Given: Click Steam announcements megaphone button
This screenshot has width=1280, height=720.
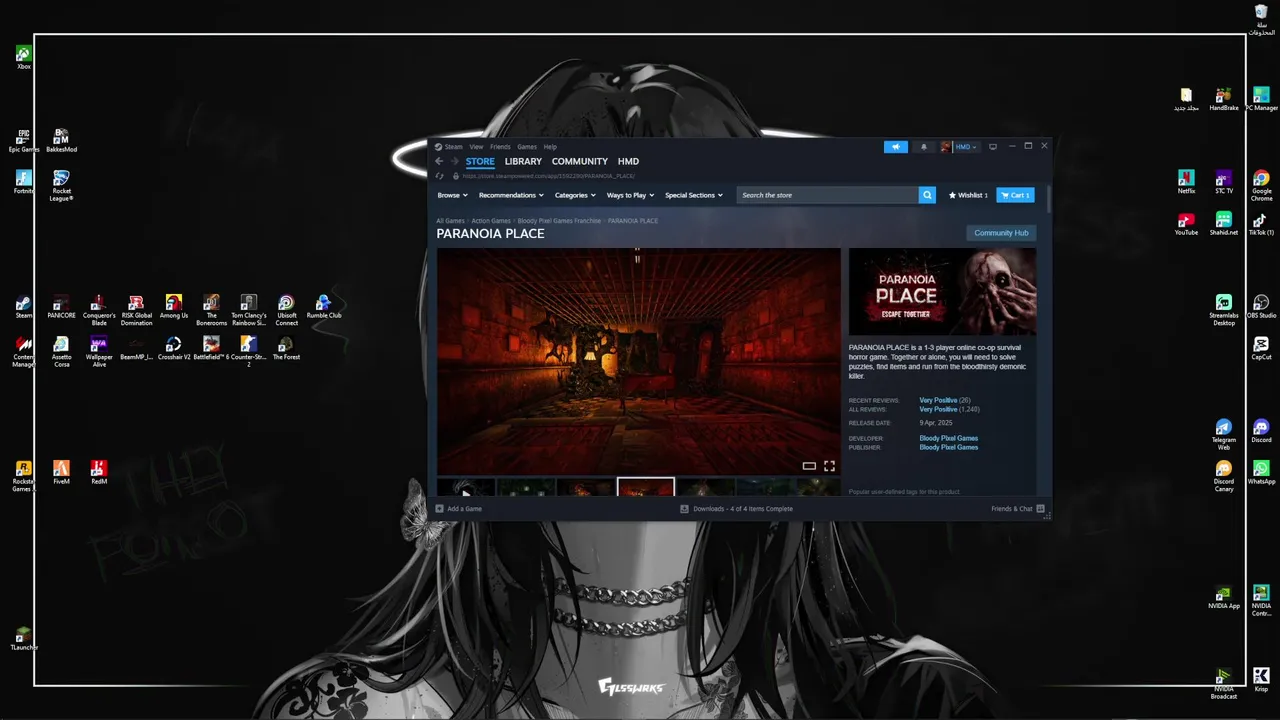Looking at the screenshot, I should click(x=896, y=147).
